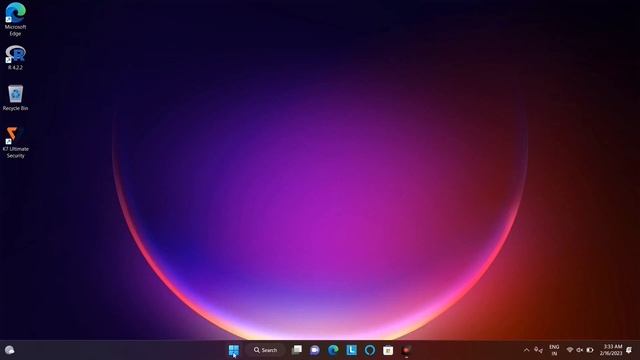Open the Windows Start menu
Screen dimensions: 640x360
click(x=233, y=350)
